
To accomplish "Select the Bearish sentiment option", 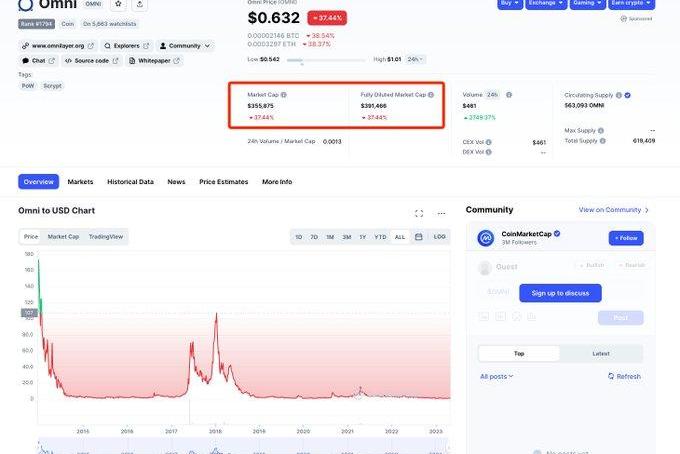I will tap(631, 265).
